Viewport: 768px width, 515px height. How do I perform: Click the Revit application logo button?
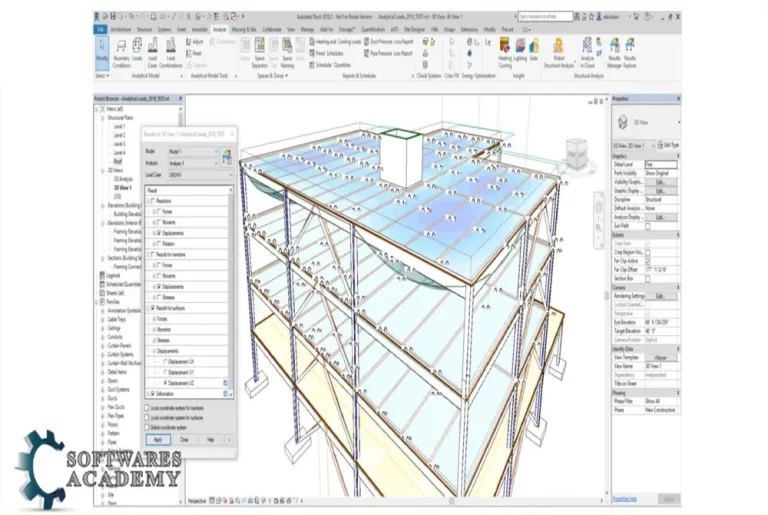point(96,17)
